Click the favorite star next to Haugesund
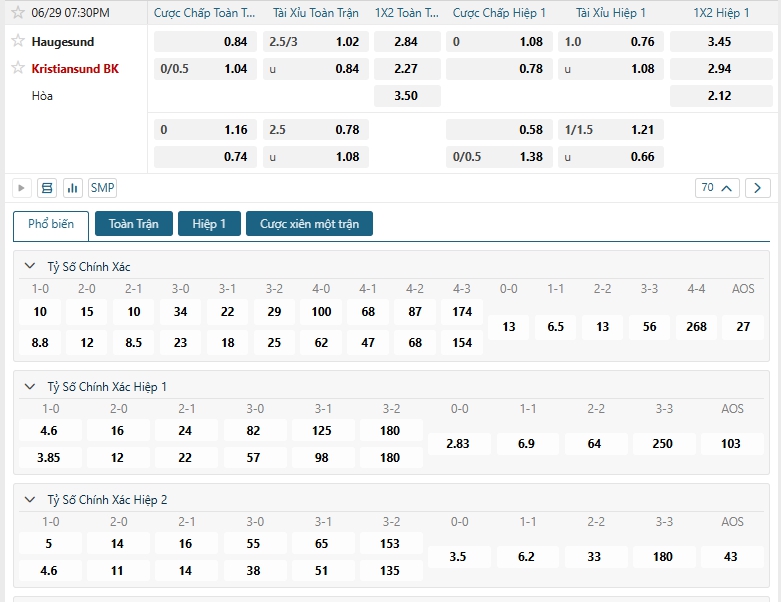781x602 pixels. (17, 41)
